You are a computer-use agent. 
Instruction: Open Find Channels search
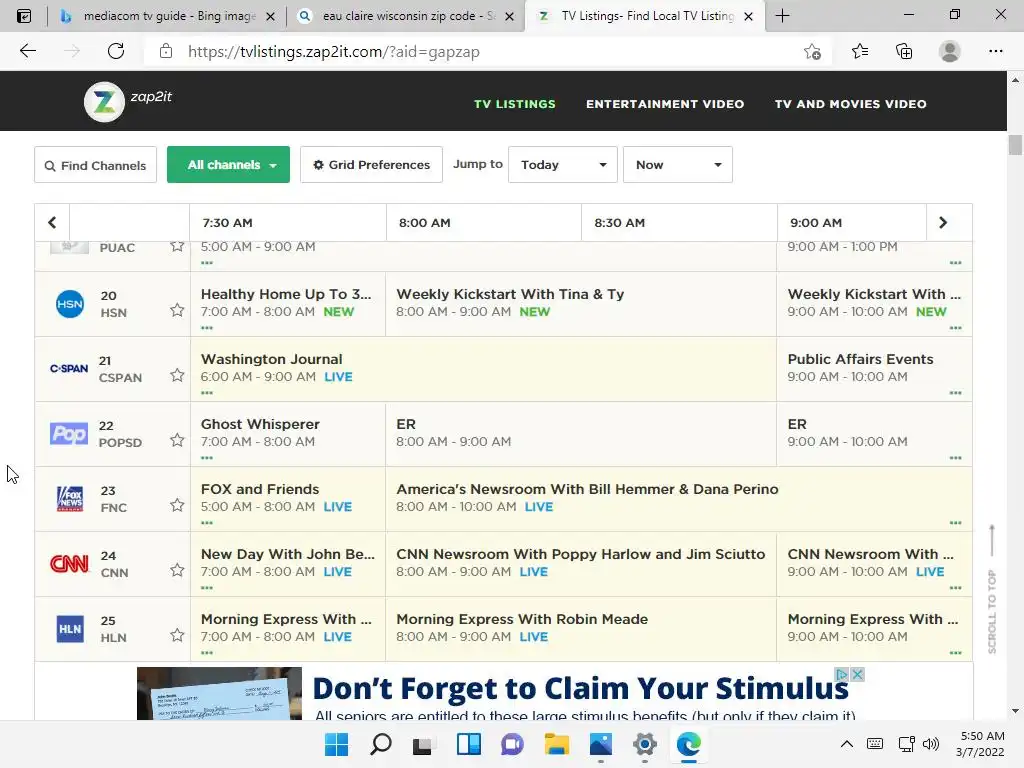point(95,165)
